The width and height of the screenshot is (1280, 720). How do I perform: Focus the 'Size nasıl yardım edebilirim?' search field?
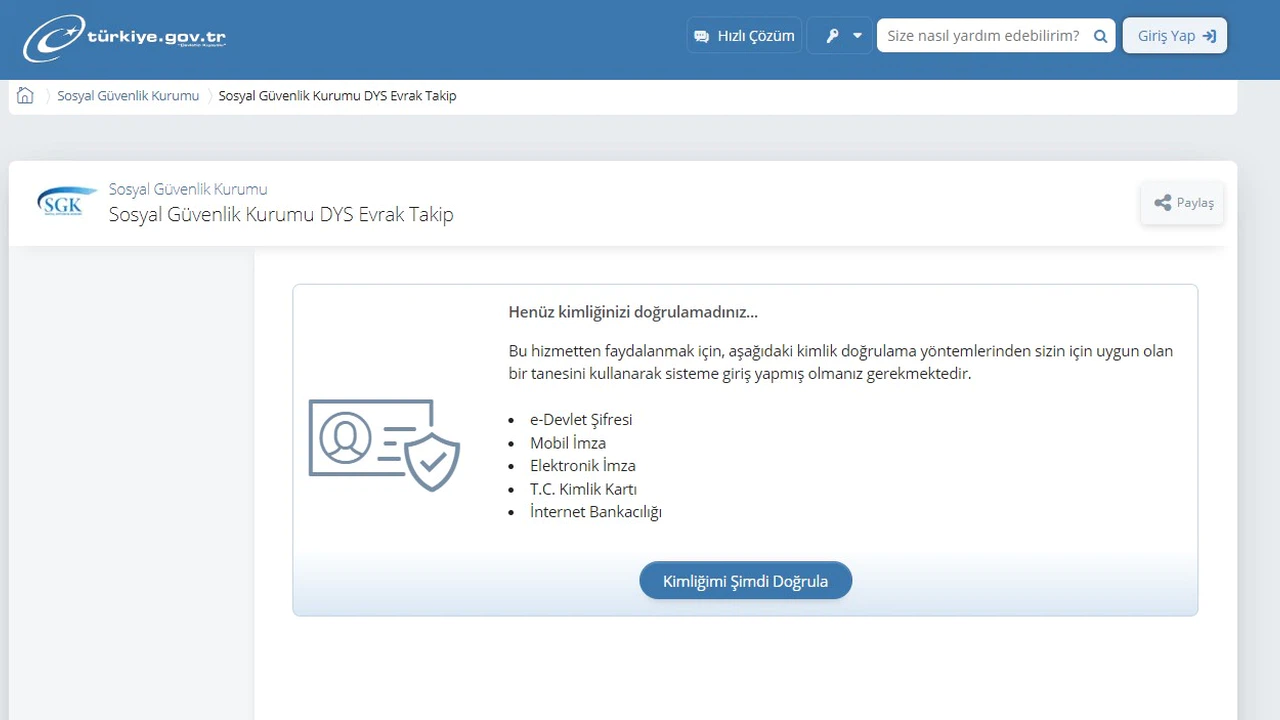click(x=985, y=36)
